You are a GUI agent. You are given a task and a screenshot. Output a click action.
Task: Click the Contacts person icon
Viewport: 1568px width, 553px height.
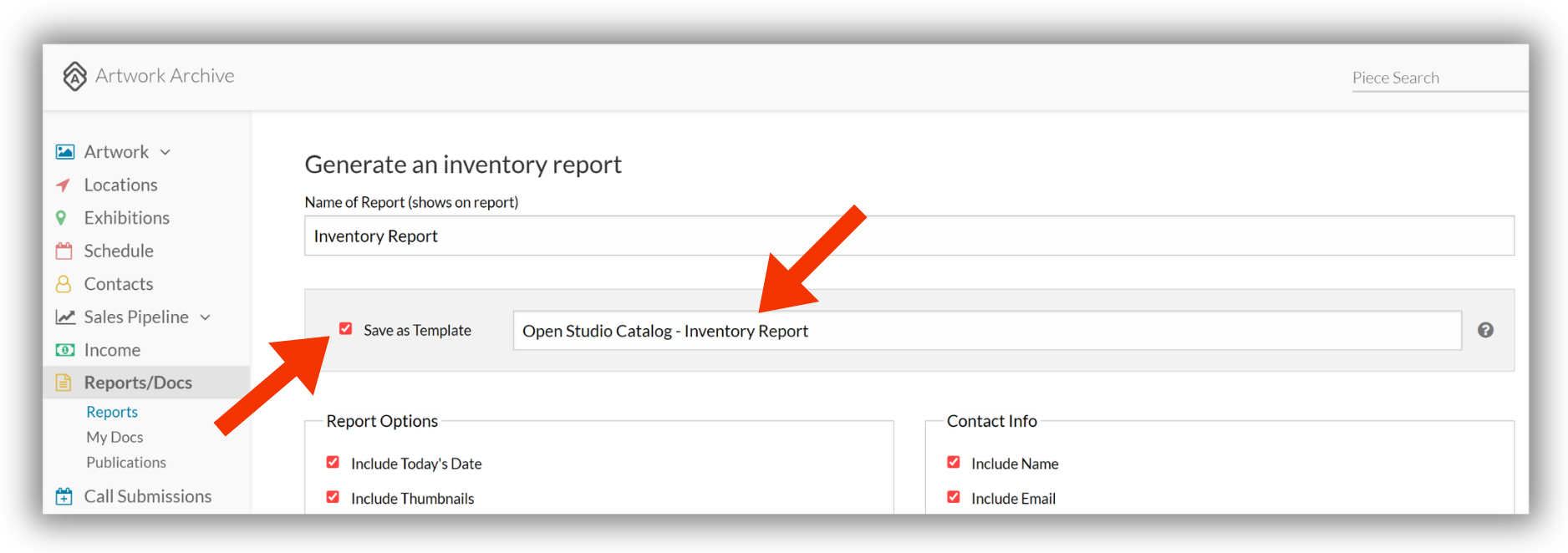click(64, 284)
